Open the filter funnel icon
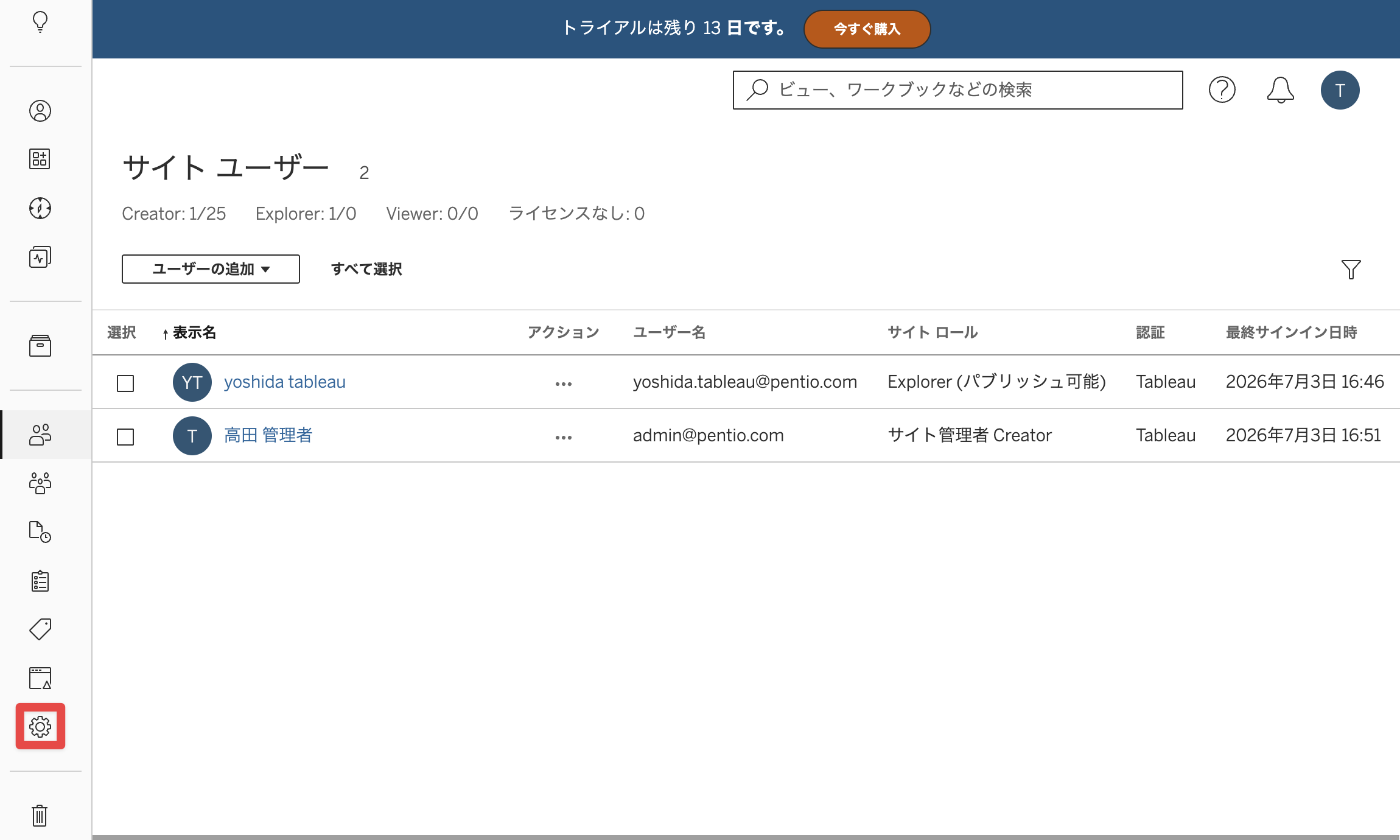 click(x=1351, y=269)
